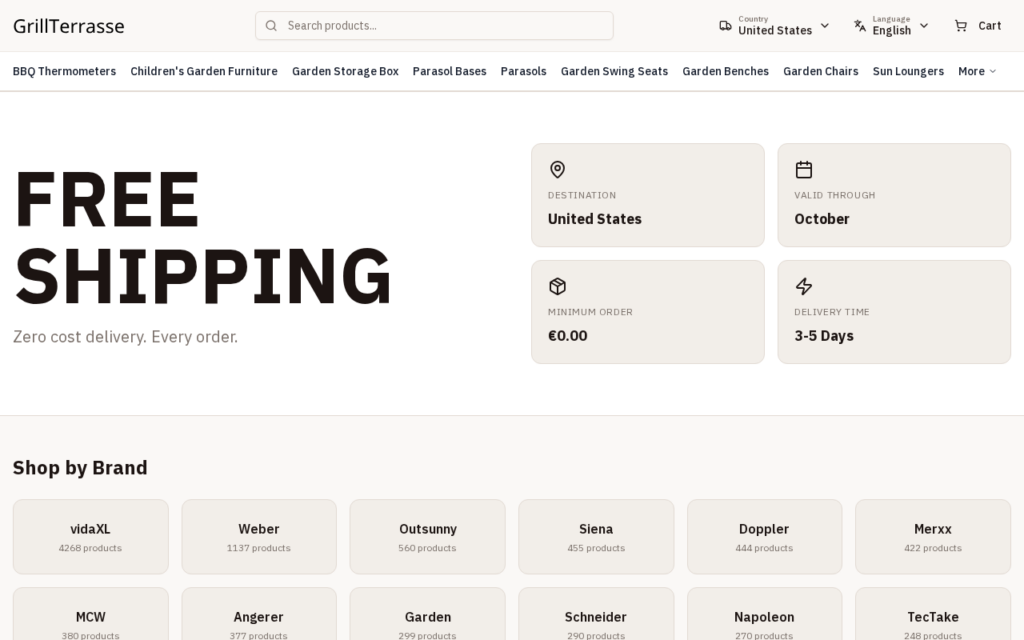Open the Siena brand card
This screenshot has height=640, width=1024.
(596, 537)
